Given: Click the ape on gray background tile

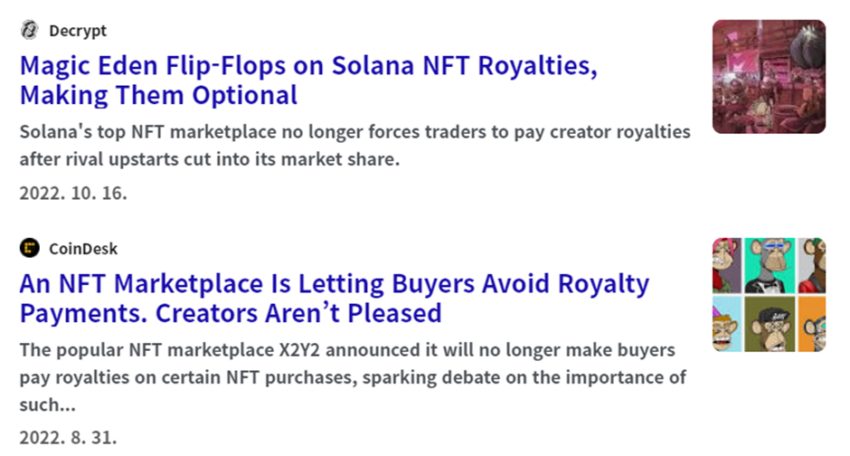Looking at the screenshot, I should (x=812, y=265).
